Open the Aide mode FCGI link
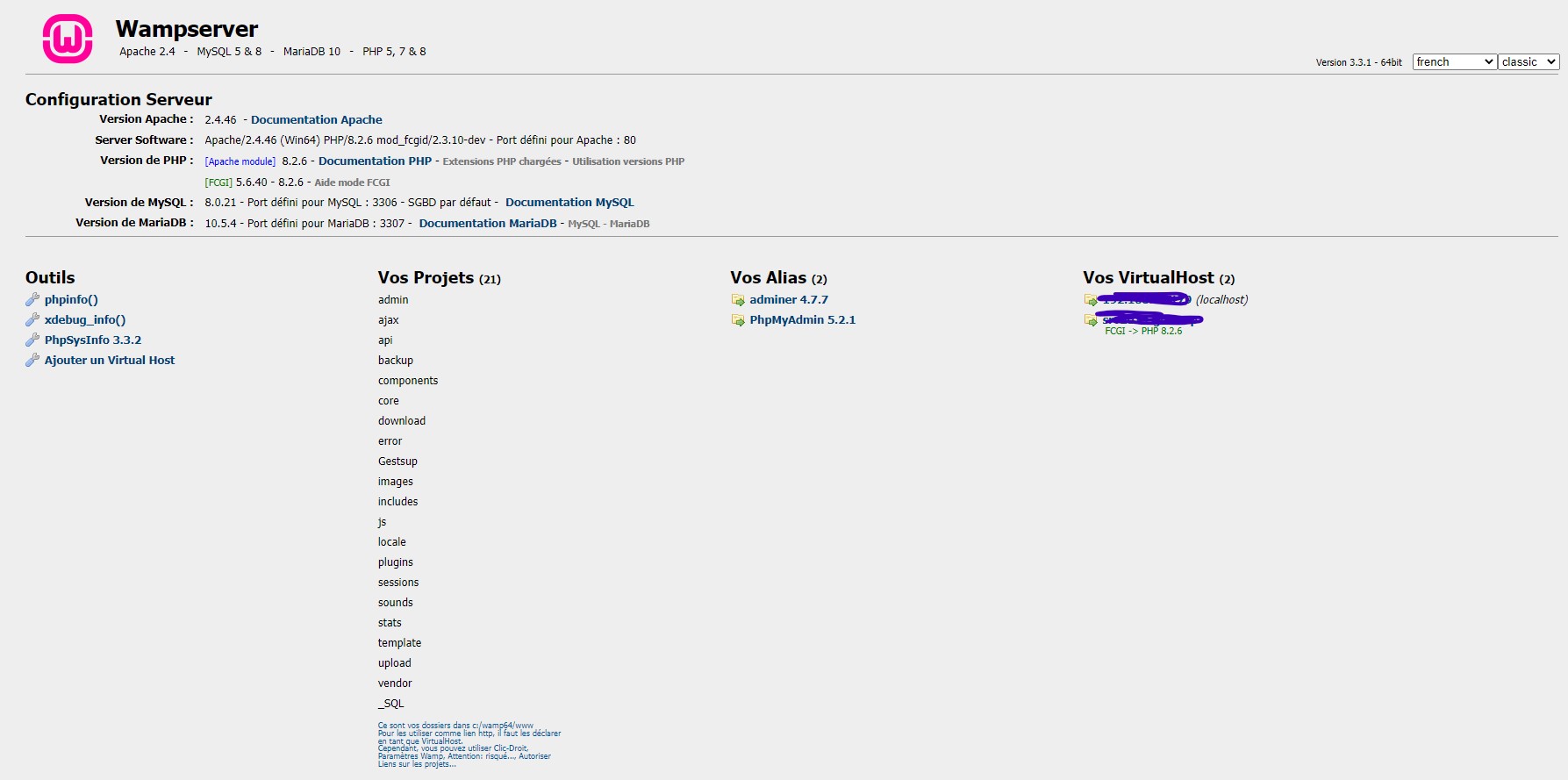Viewport: 1568px width, 780px height. (x=352, y=182)
